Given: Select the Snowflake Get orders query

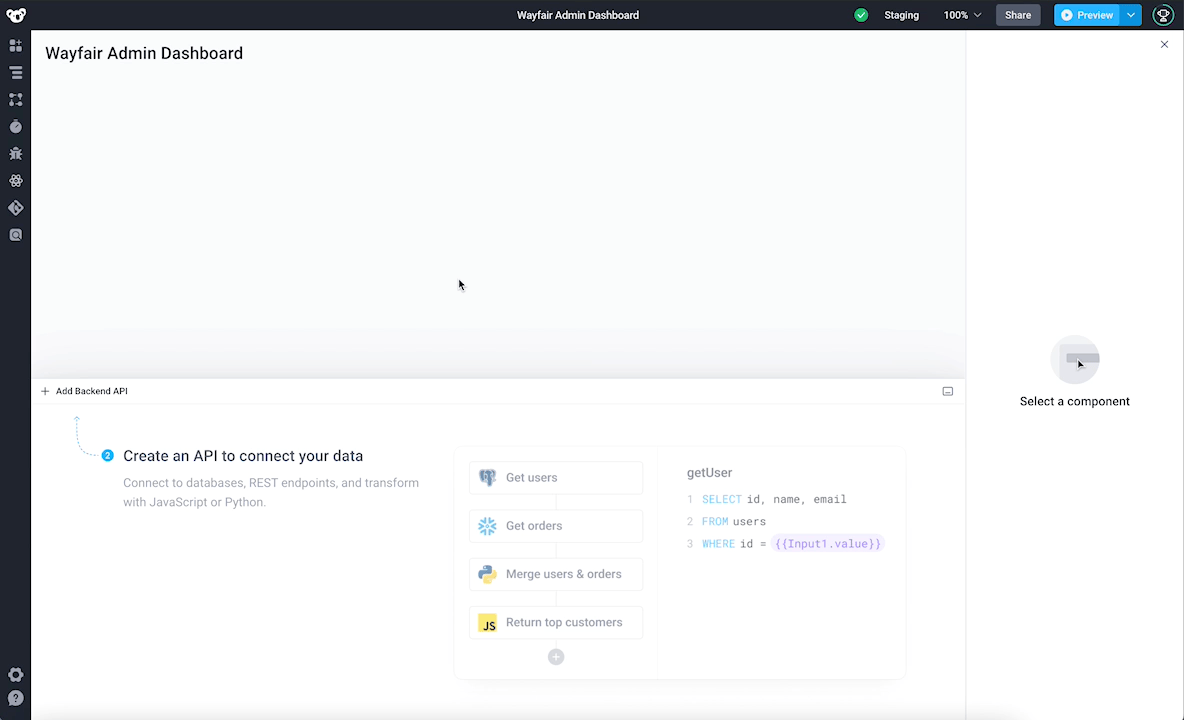Looking at the screenshot, I should [x=556, y=525].
